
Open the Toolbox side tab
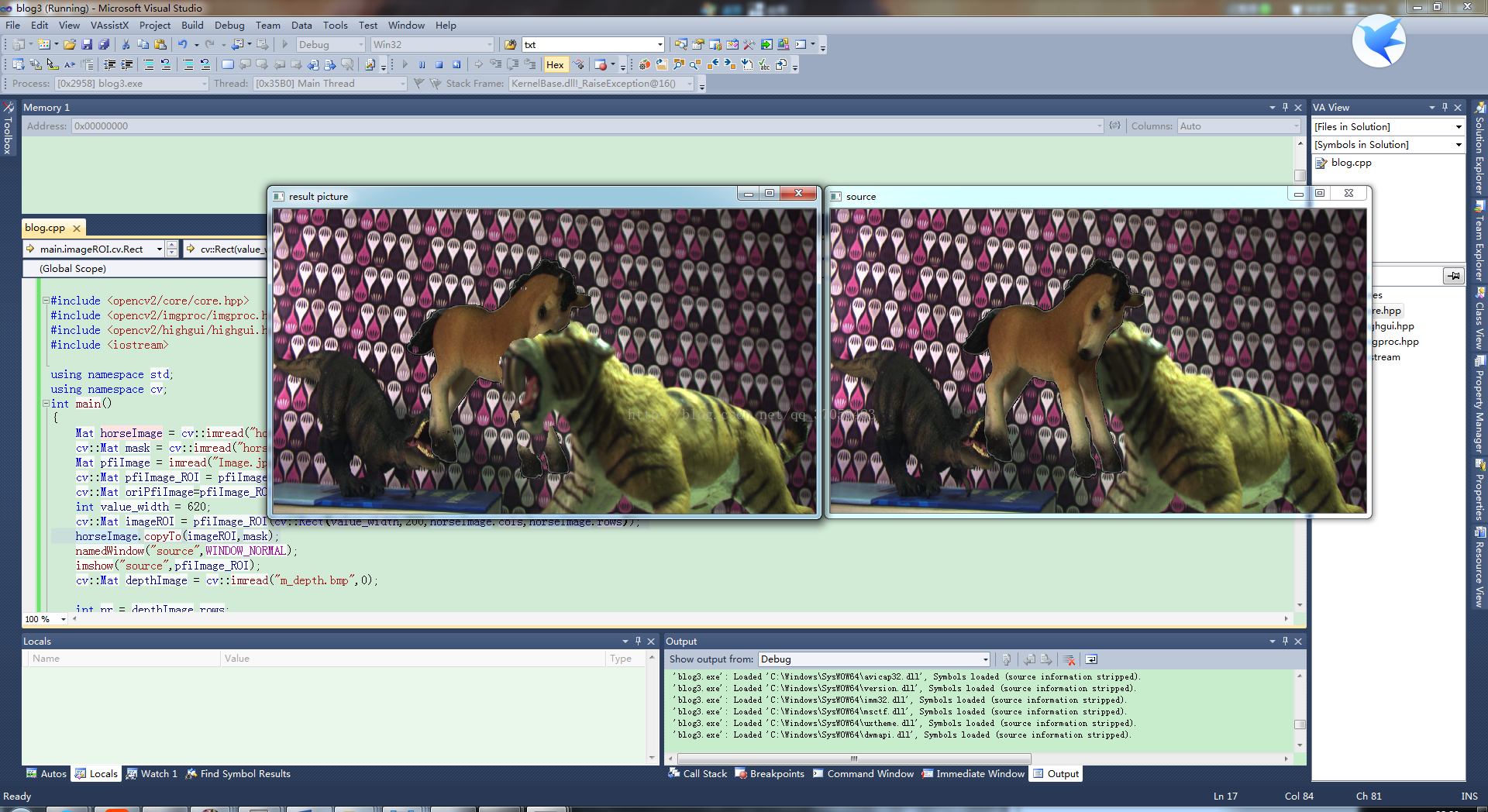8,129
